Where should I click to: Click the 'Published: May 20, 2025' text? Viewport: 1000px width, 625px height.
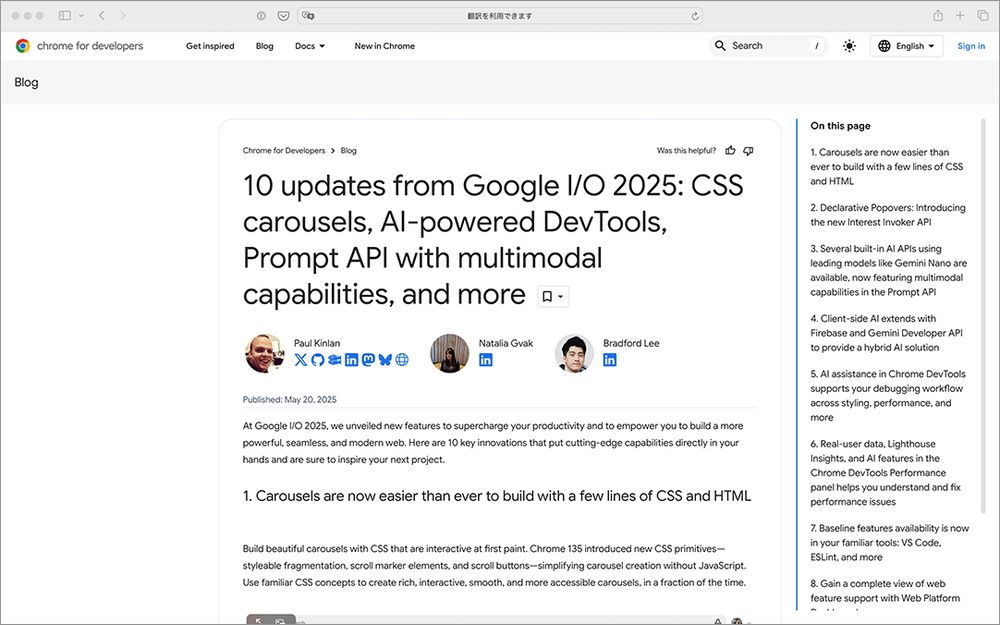coord(290,400)
